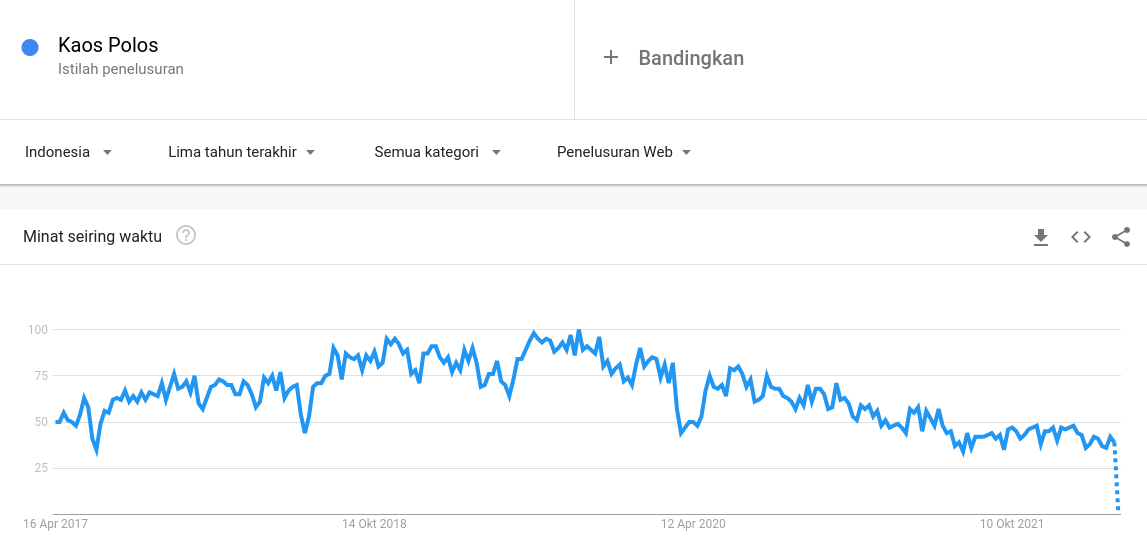Open the help icon beside Minat seiring waktu
The image size is (1147, 545).
186,236
